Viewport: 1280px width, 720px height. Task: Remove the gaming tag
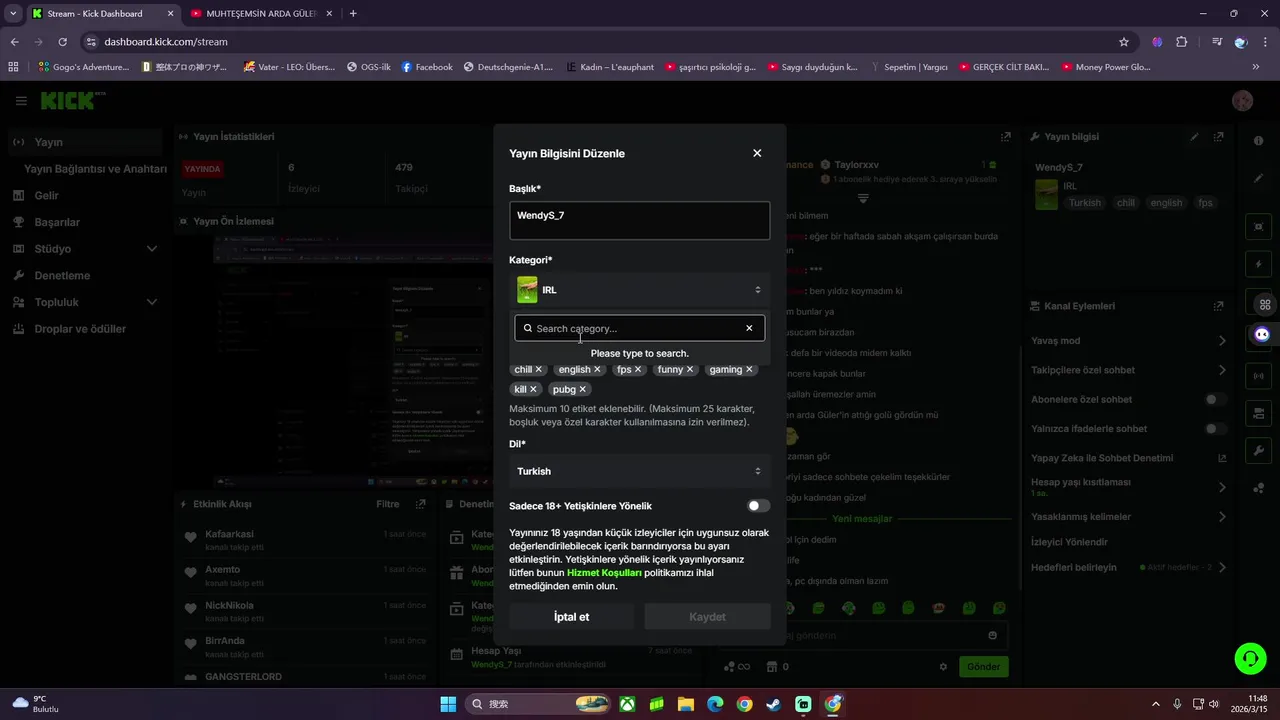(749, 370)
